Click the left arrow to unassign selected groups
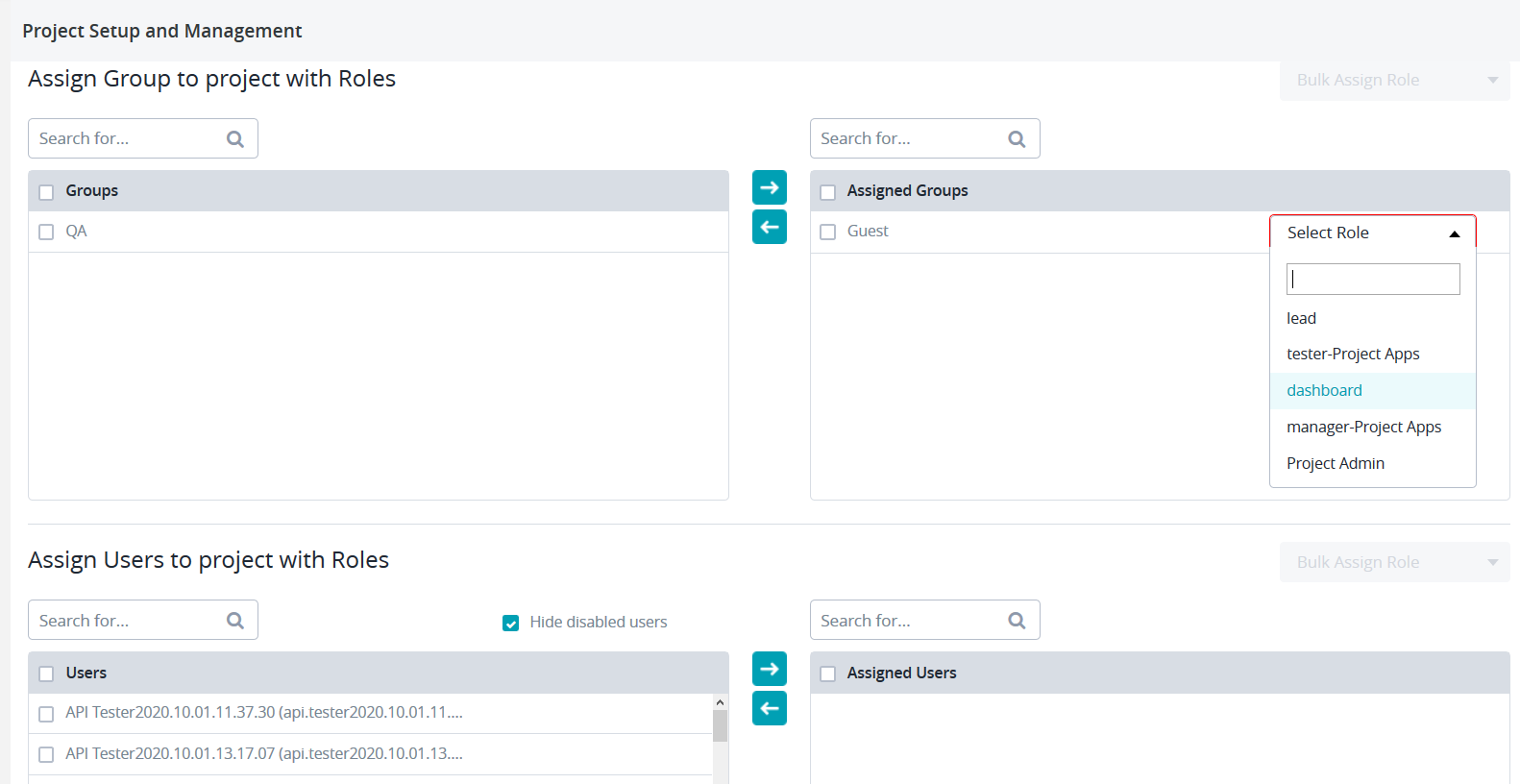Viewport: 1520px width, 784px height. click(769, 227)
